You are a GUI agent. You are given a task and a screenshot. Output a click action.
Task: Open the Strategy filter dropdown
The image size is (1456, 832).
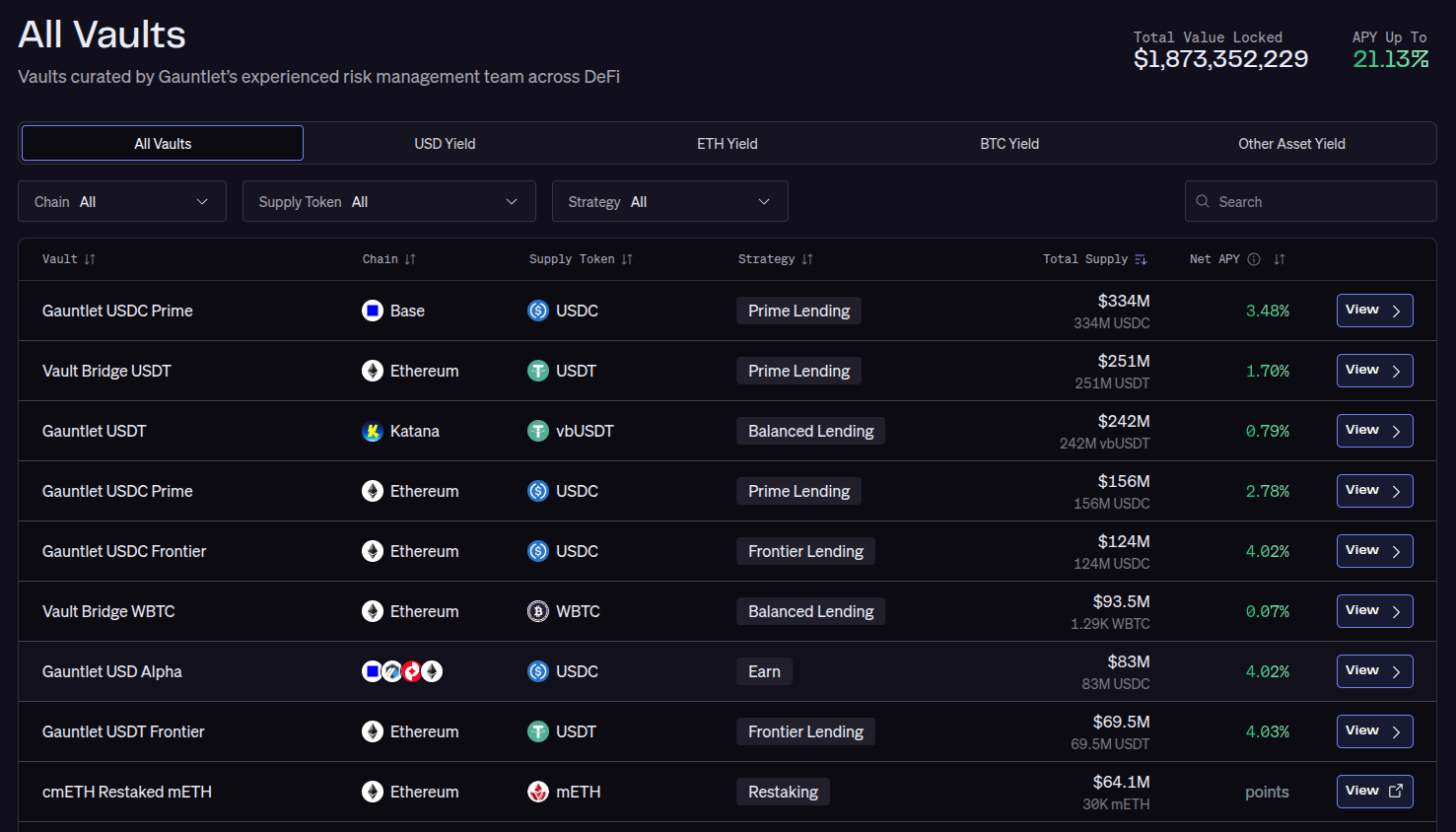669,201
